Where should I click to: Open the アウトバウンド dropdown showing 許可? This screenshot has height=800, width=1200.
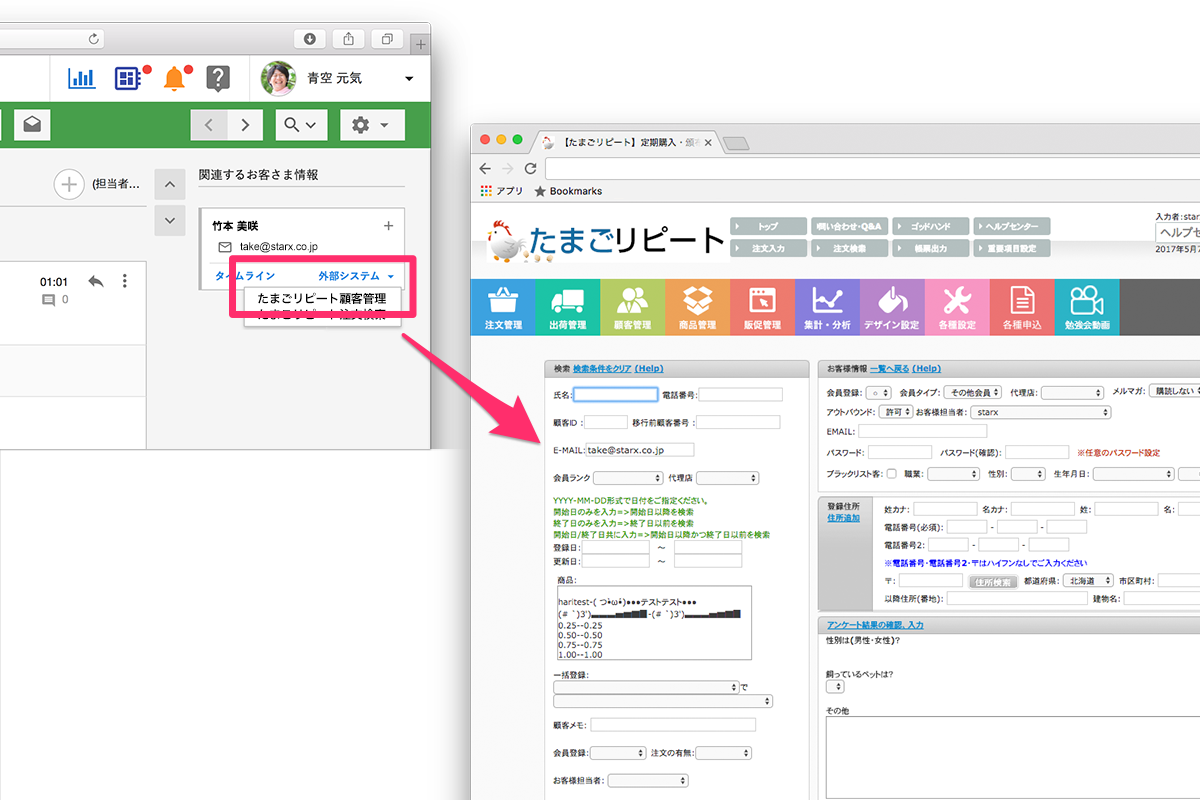coord(894,412)
